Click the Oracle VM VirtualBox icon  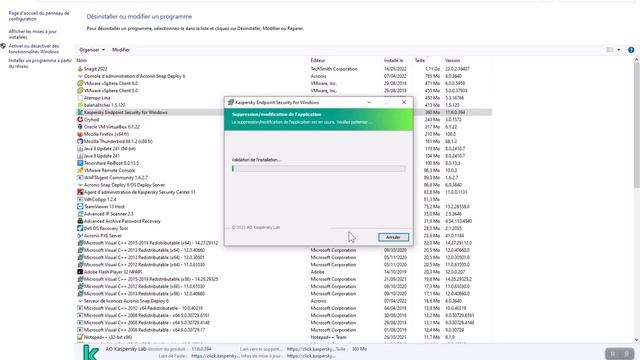[80, 127]
